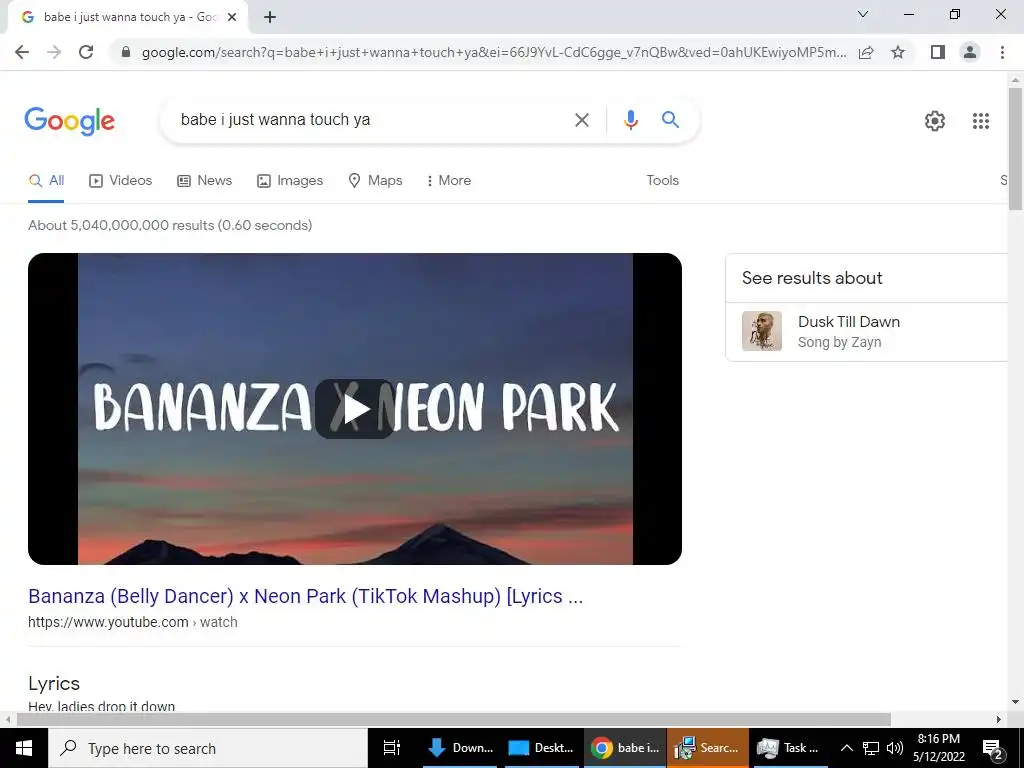Image resolution: width=1024 pixels, height=768 pixels.
Task: Click the results count text
Action: 170,225
